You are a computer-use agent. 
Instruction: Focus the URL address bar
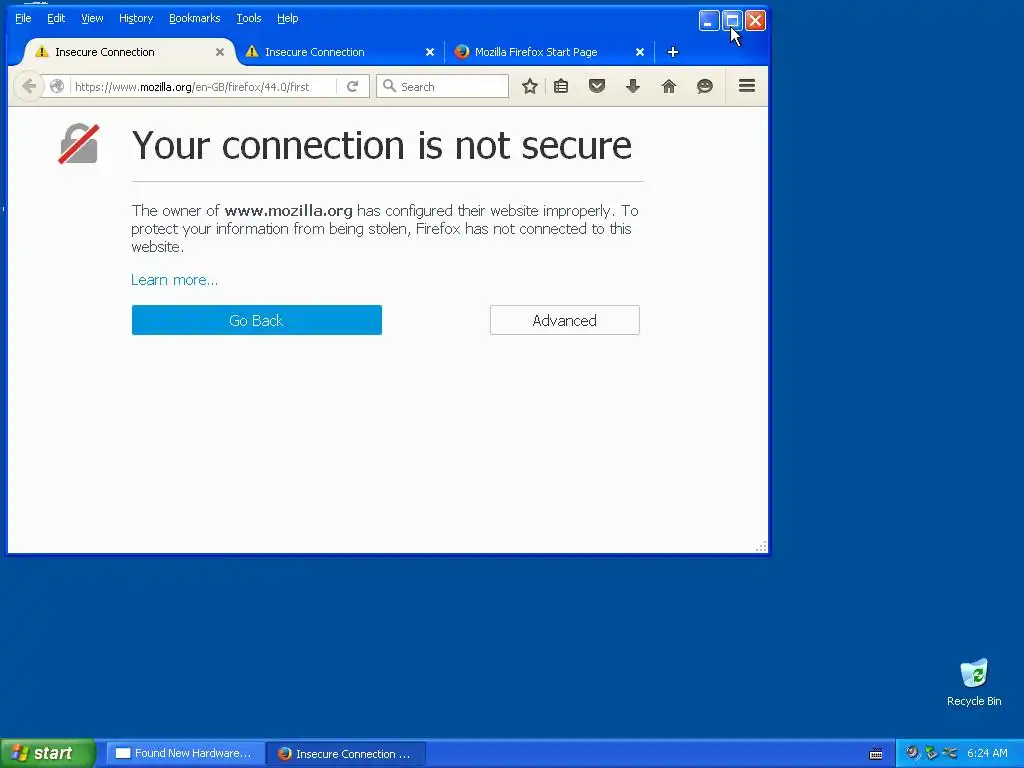tap(204, 86)
